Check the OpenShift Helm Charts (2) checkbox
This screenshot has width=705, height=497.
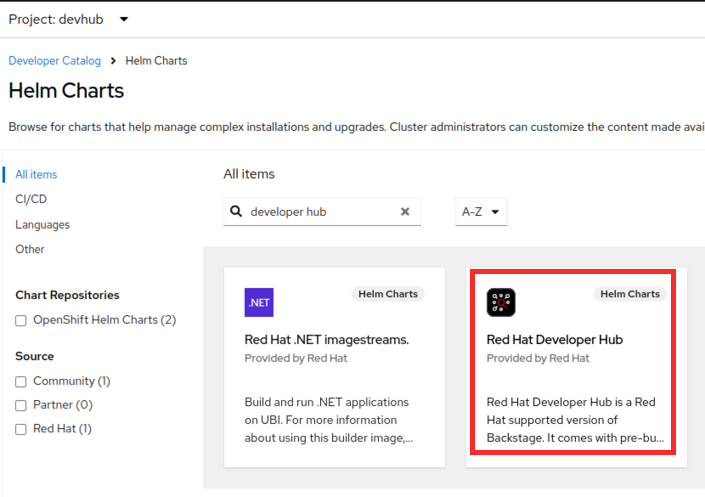pyautogui.click(x=21, y=321)
